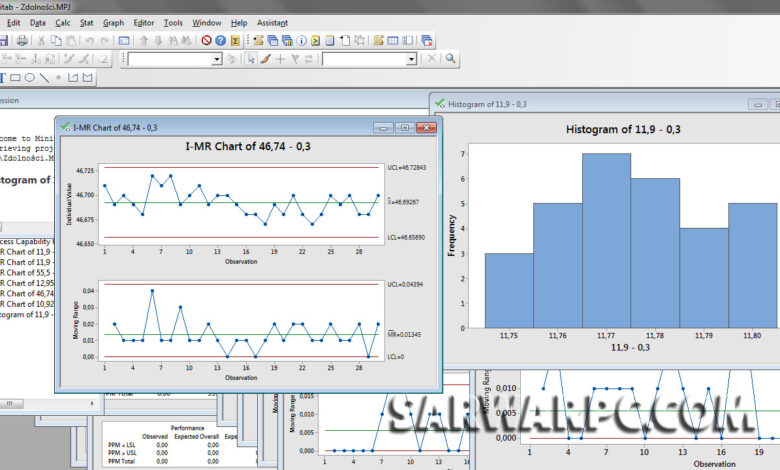Activate the Select pointer tool
Screen dimensions: 780x470
coord(251,59)
